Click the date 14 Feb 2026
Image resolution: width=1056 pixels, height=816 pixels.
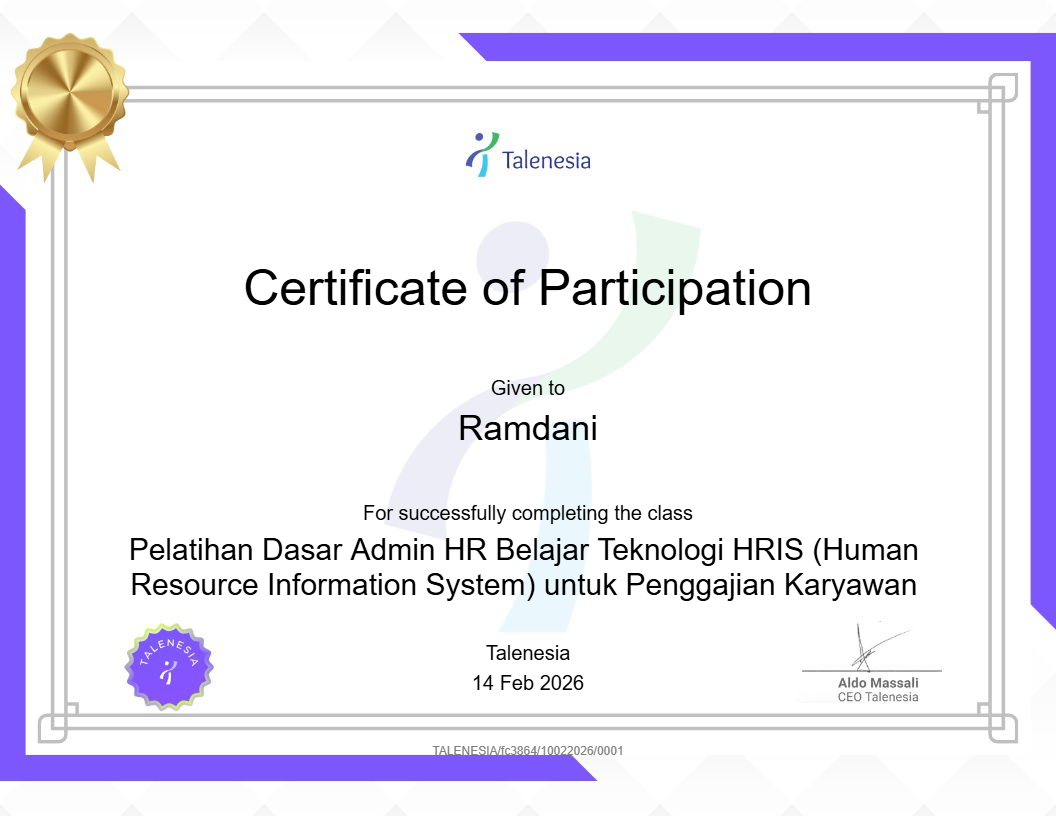pos(527,684)
